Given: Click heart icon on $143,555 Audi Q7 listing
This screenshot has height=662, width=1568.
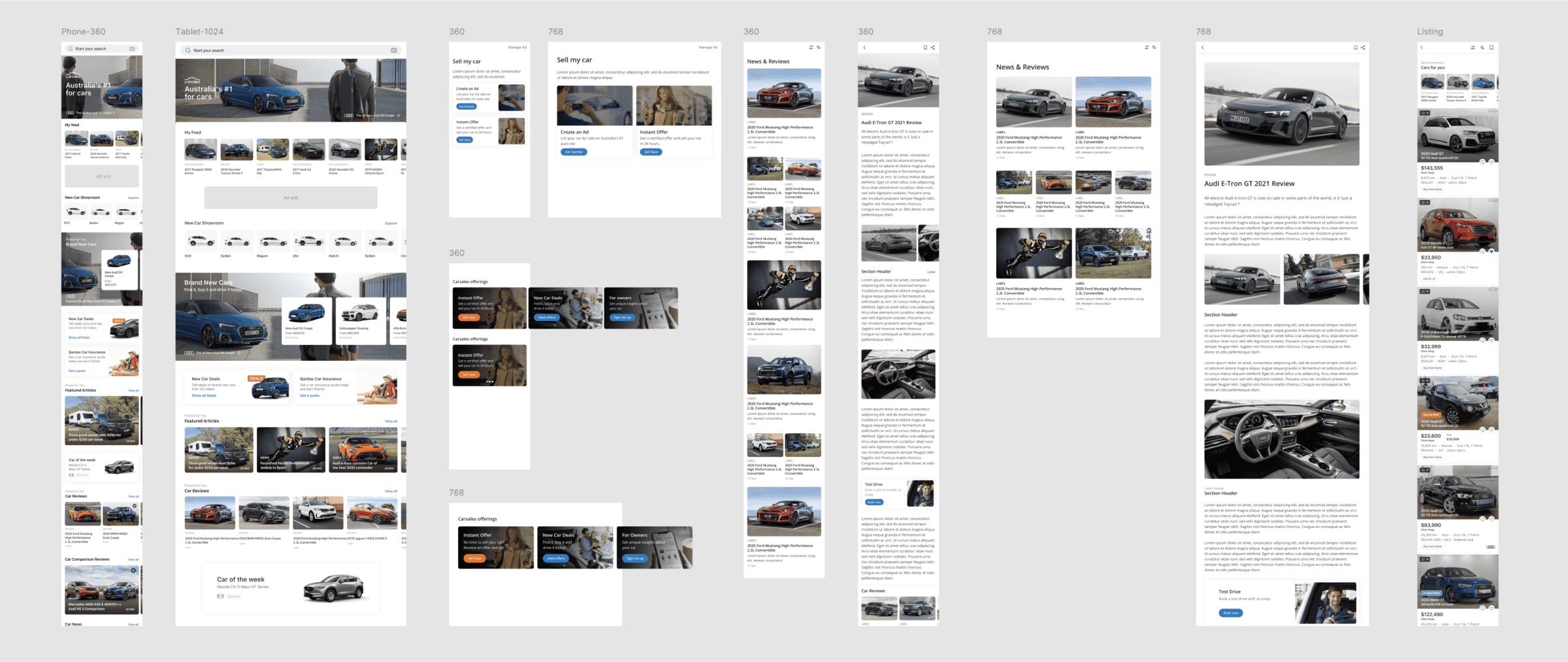Looking at the screenshot, I should [x=1492, y=161].
